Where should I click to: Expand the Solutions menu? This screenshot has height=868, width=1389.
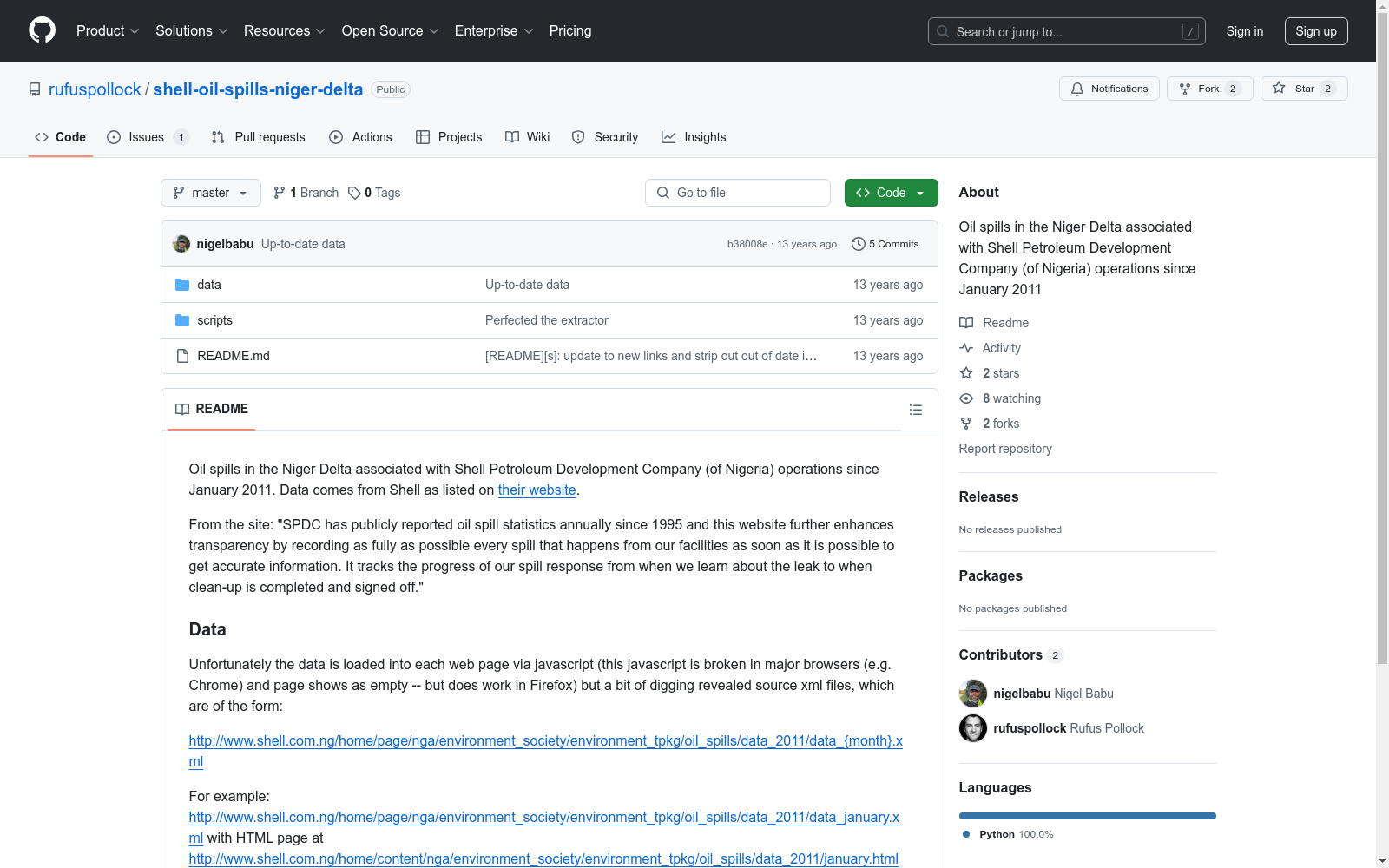coord(192,31)
